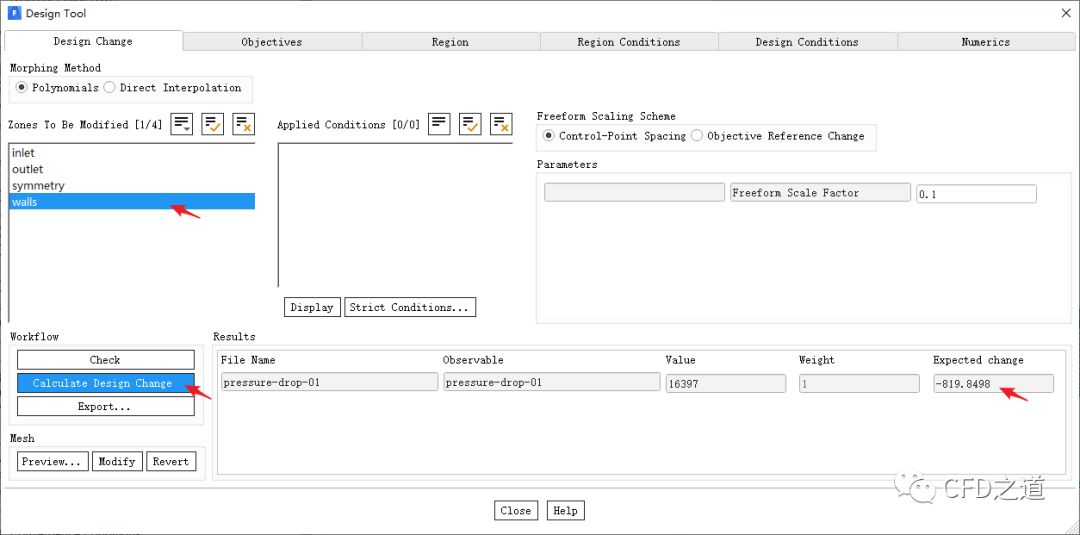Select all Applied Conditions entries

click(470, 125)
